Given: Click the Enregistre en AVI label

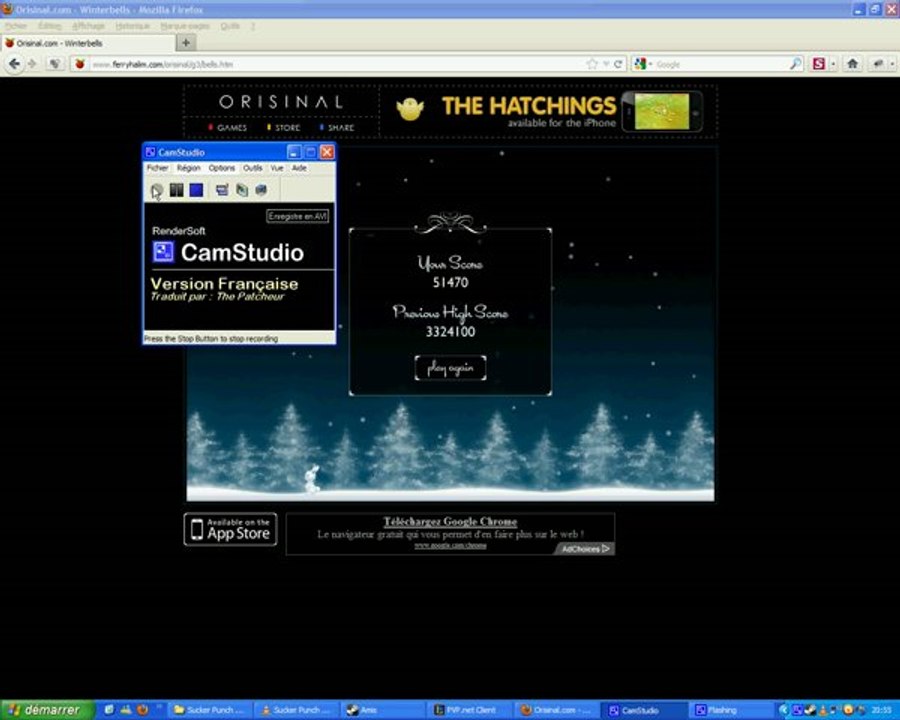Looking at the screenshot, I should (297, 216).
